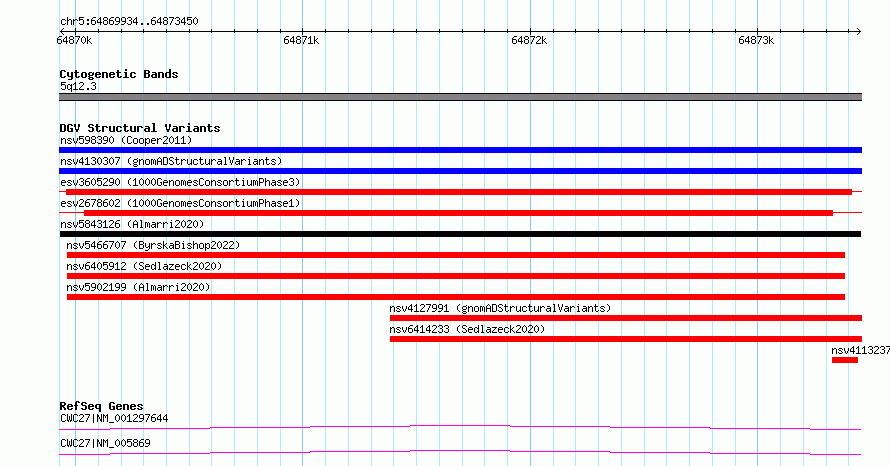Click the red nsv6414233 variant bar
The image size is (890, 466).
click(626, 339)
